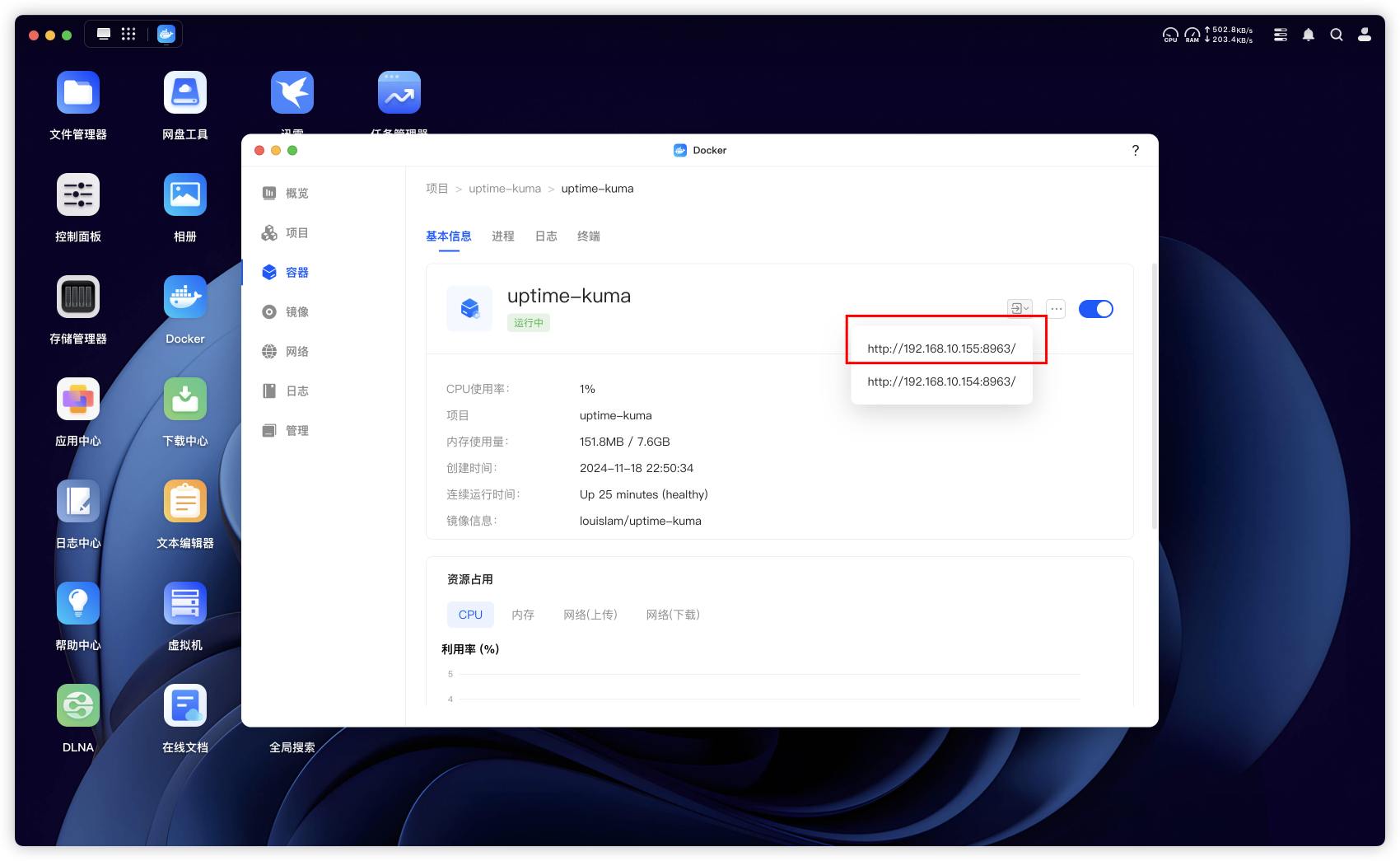
Task: Open the 虚拟机 desktop icon
Action: point(185,603)
